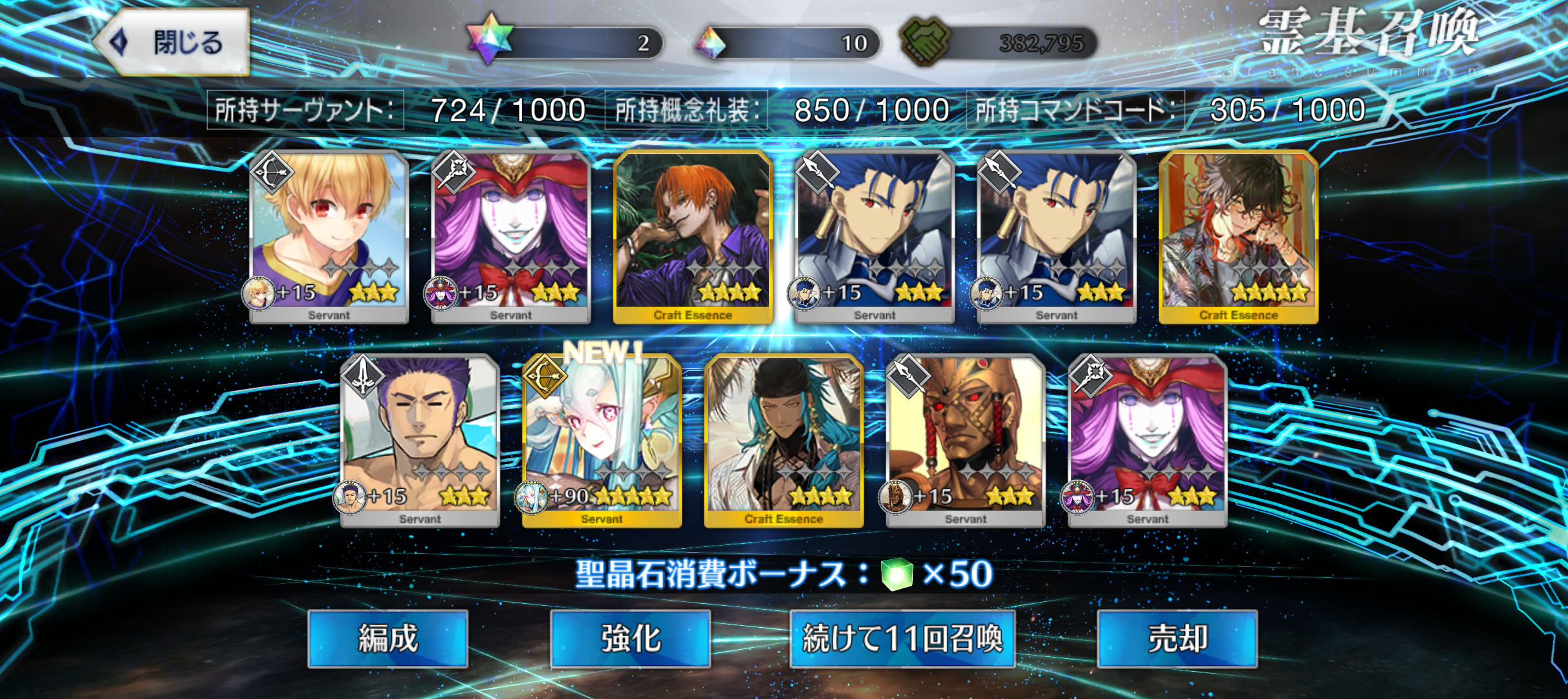Screen dimensions: 1568x699
Task: Tap the 所持サーヴァント count label
Action: pos(305,110)
